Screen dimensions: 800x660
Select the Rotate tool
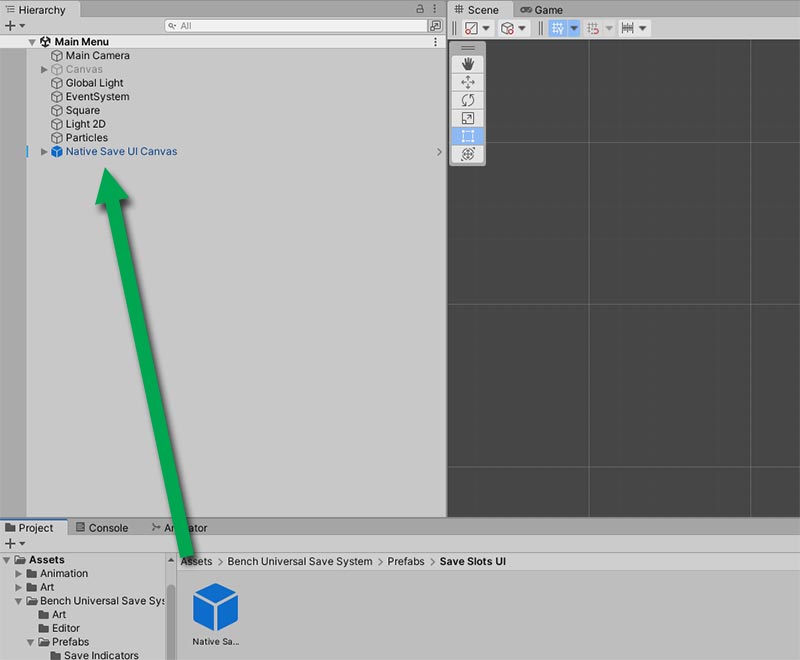tap(467, 100)
